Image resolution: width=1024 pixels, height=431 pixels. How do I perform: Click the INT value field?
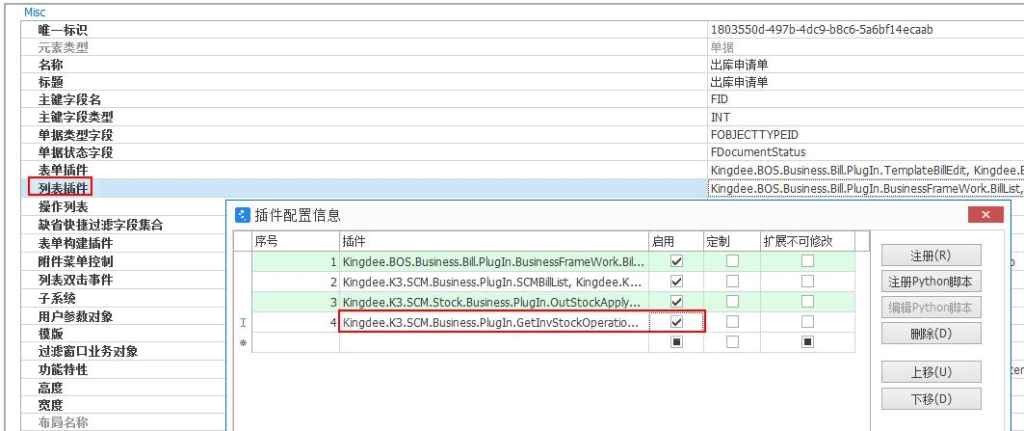[x=864, y=118]
